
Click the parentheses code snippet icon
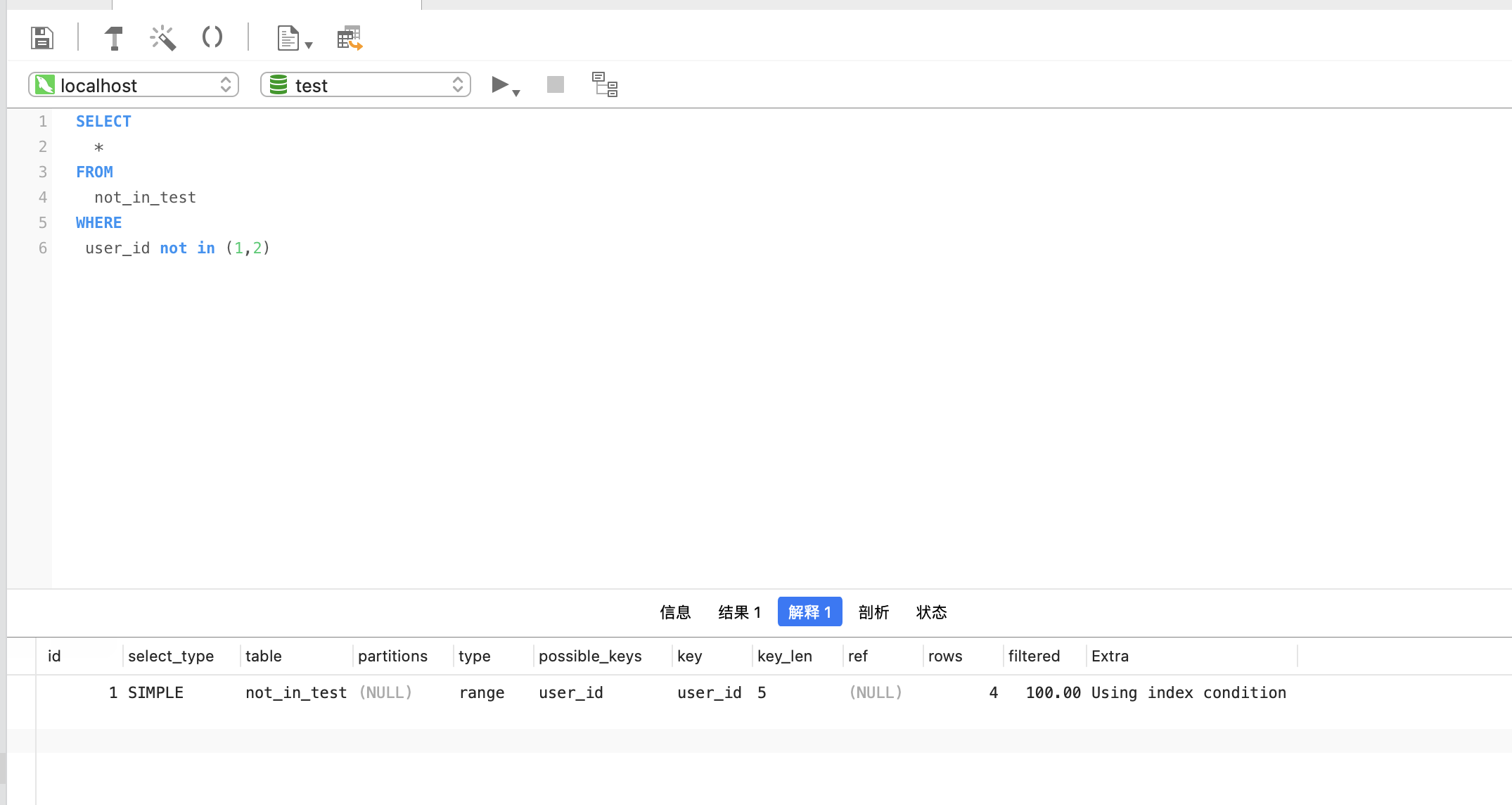point(212,37)
